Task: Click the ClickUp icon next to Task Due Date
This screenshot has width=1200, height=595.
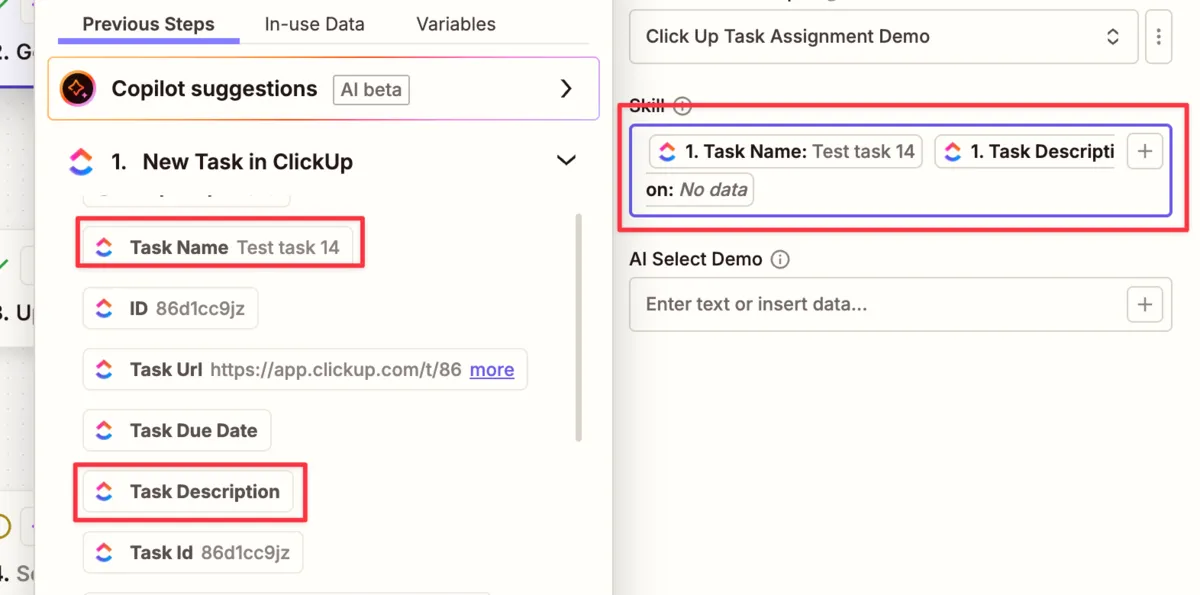Action: pos(105,430)
